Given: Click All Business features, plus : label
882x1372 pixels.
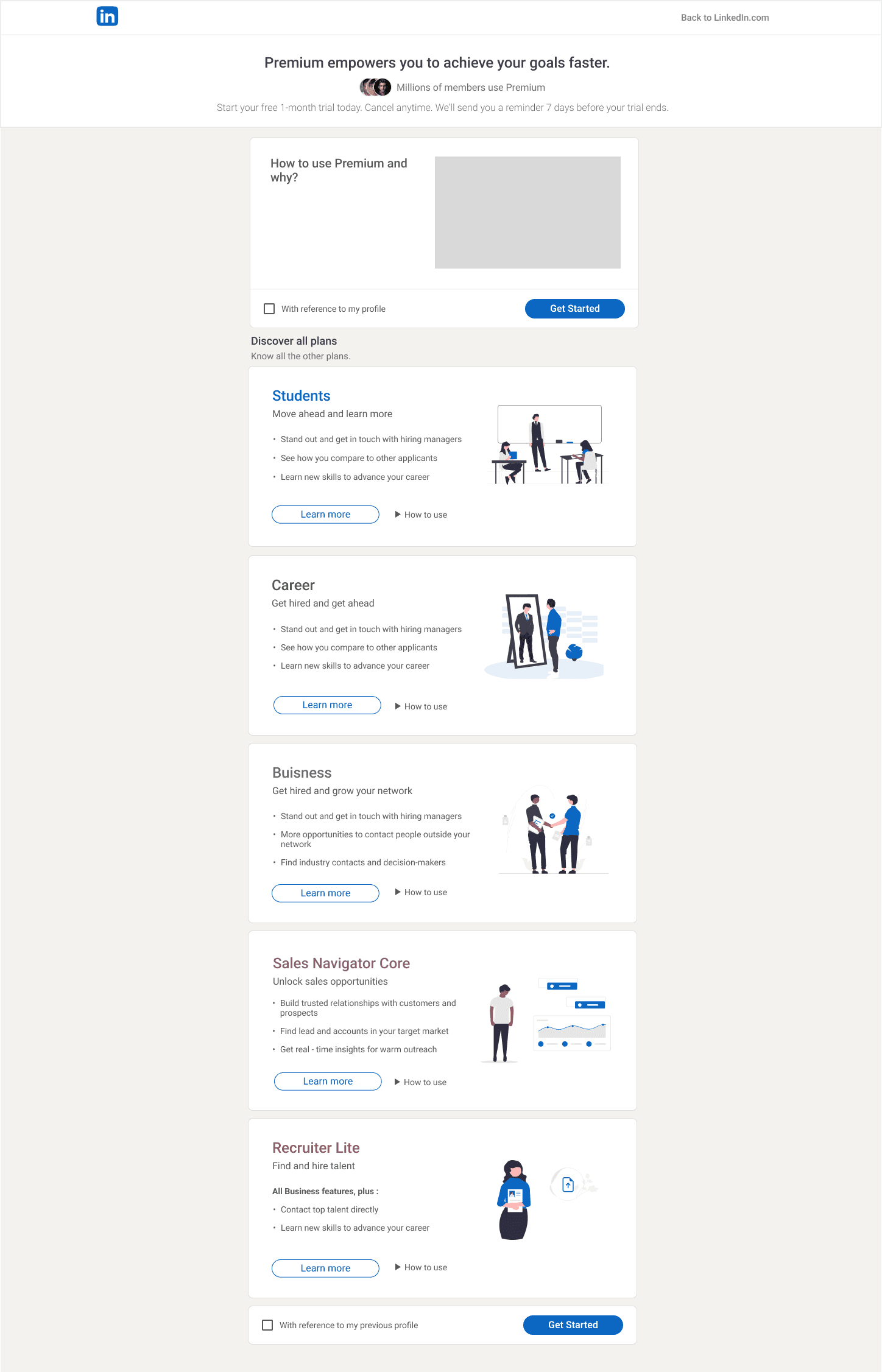Looking at the screenshot, I should pos(325,1191).
